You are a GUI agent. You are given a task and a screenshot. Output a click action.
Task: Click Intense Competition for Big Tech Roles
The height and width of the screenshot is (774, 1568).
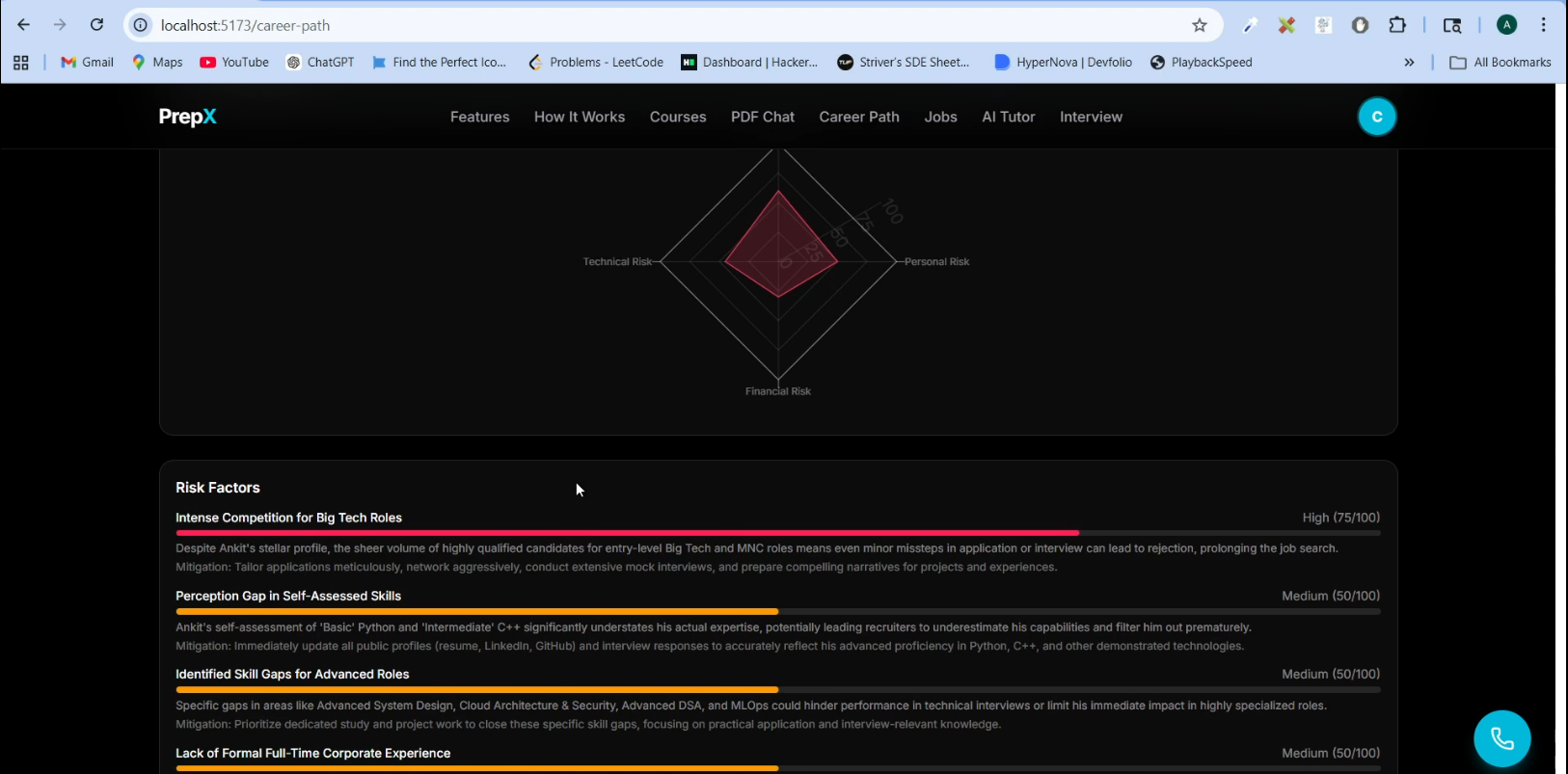(x=288, y=518)
